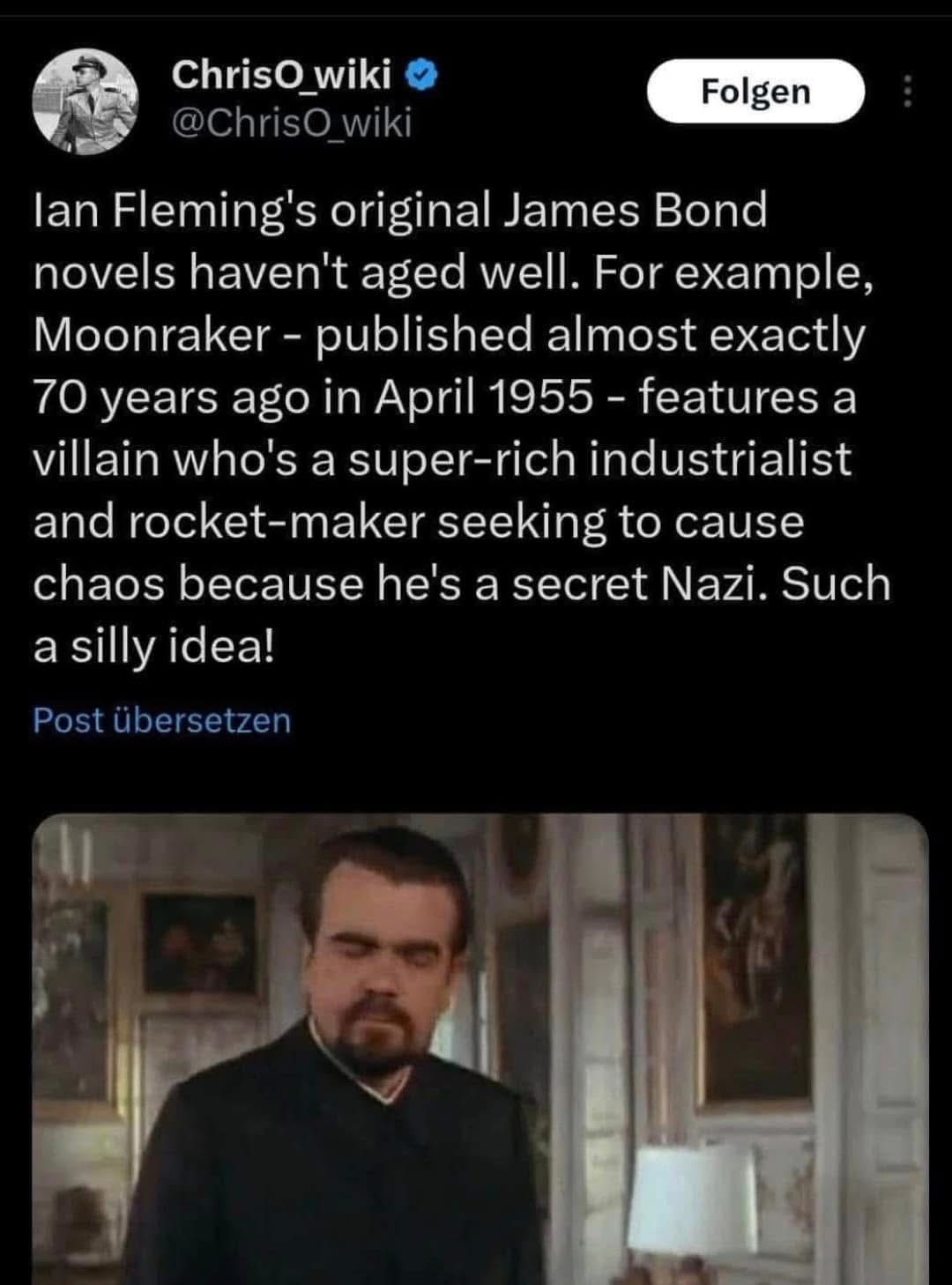
Task: Follow the account with Folgen button
Action: point(755,91)
